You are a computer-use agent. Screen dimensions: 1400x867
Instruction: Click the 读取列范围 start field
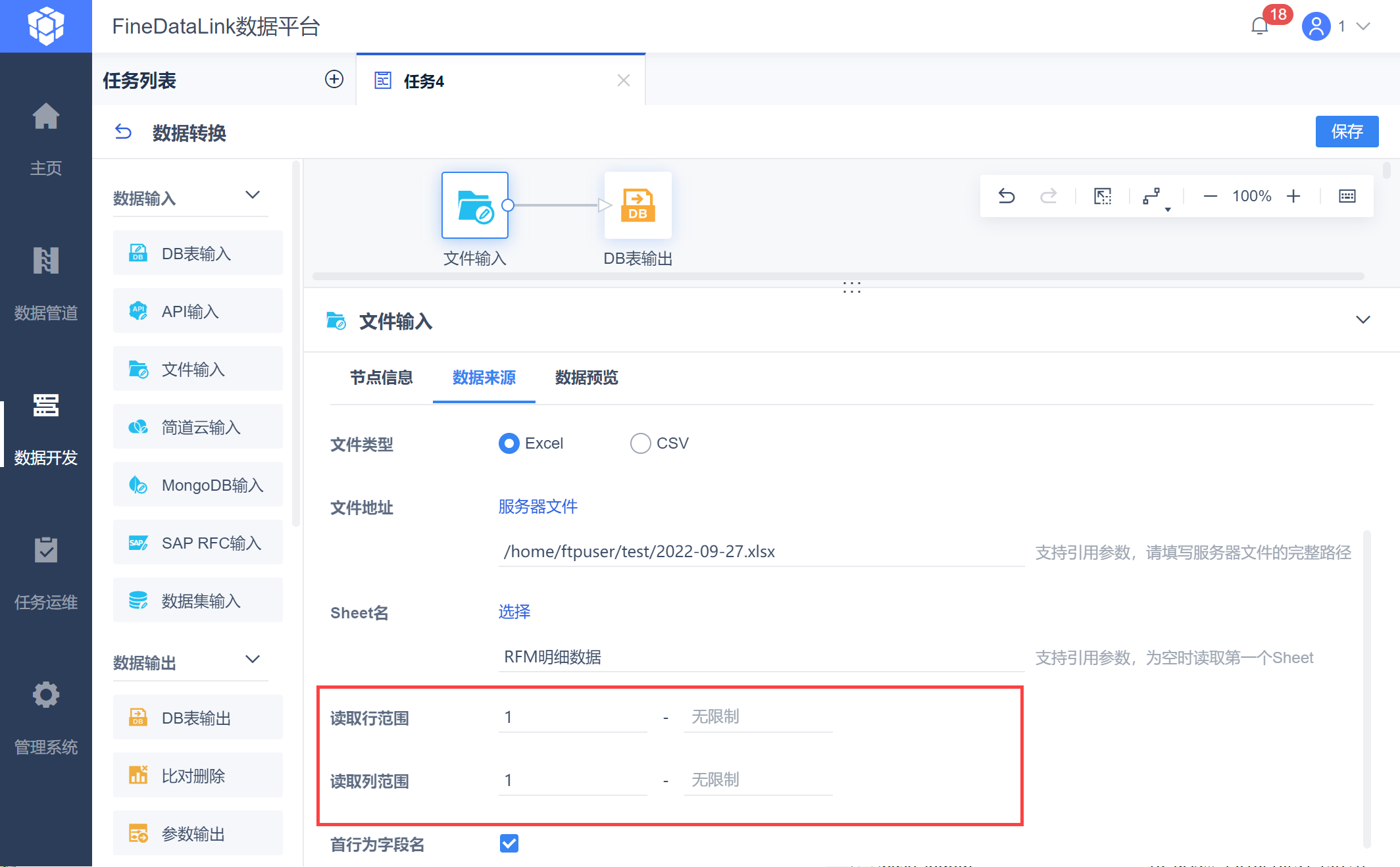[573, 780]
